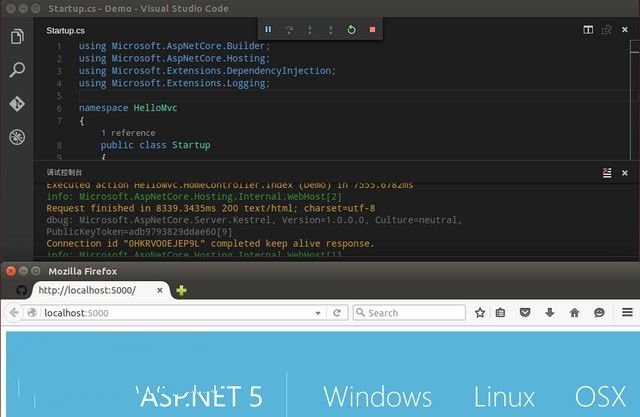Screen dimensions: 640x417
Task: Pause the debugging session
Action: [268, 29]
